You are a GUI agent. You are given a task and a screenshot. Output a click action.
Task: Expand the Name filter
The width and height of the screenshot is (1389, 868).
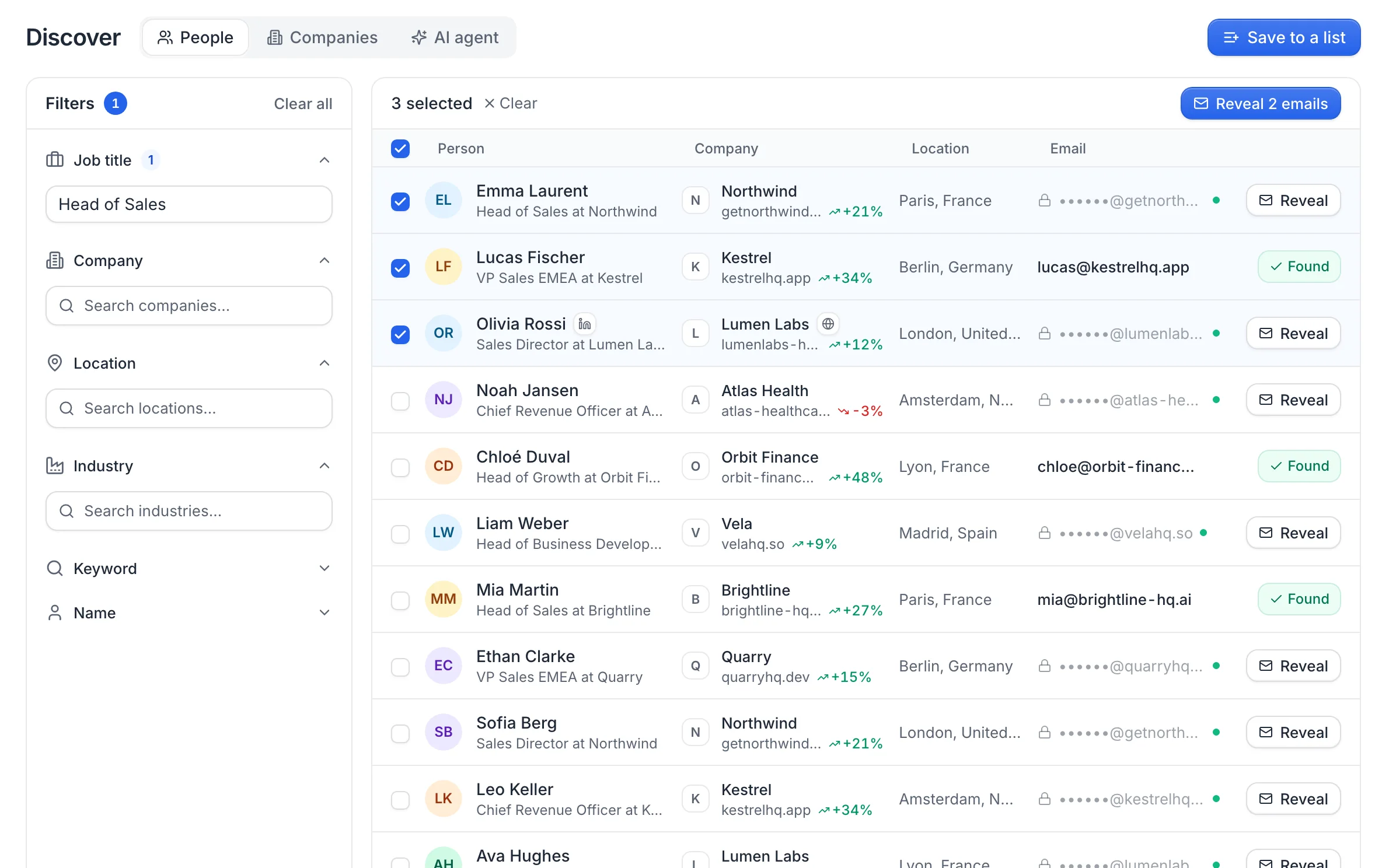[324, 612]
